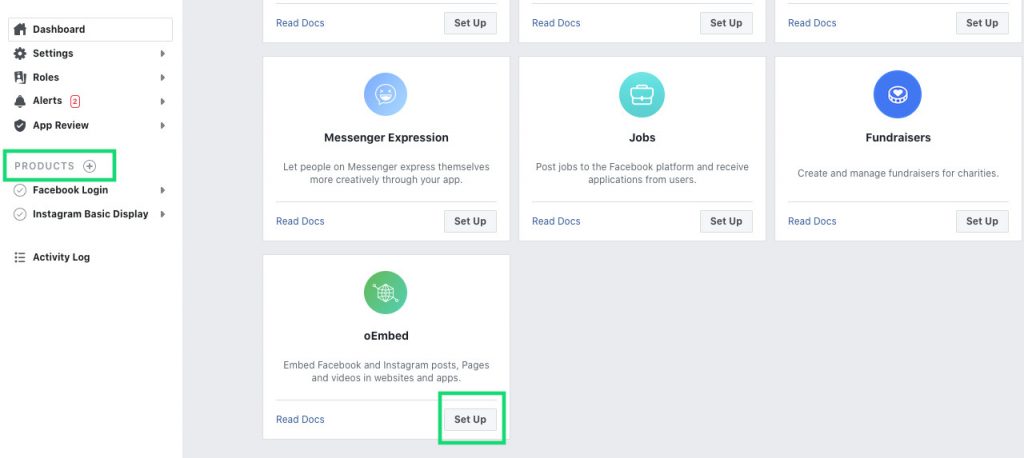This screenshot has width=1024, height=458.
Task: Click the App Review shield icon
Action: pos(20,125)
